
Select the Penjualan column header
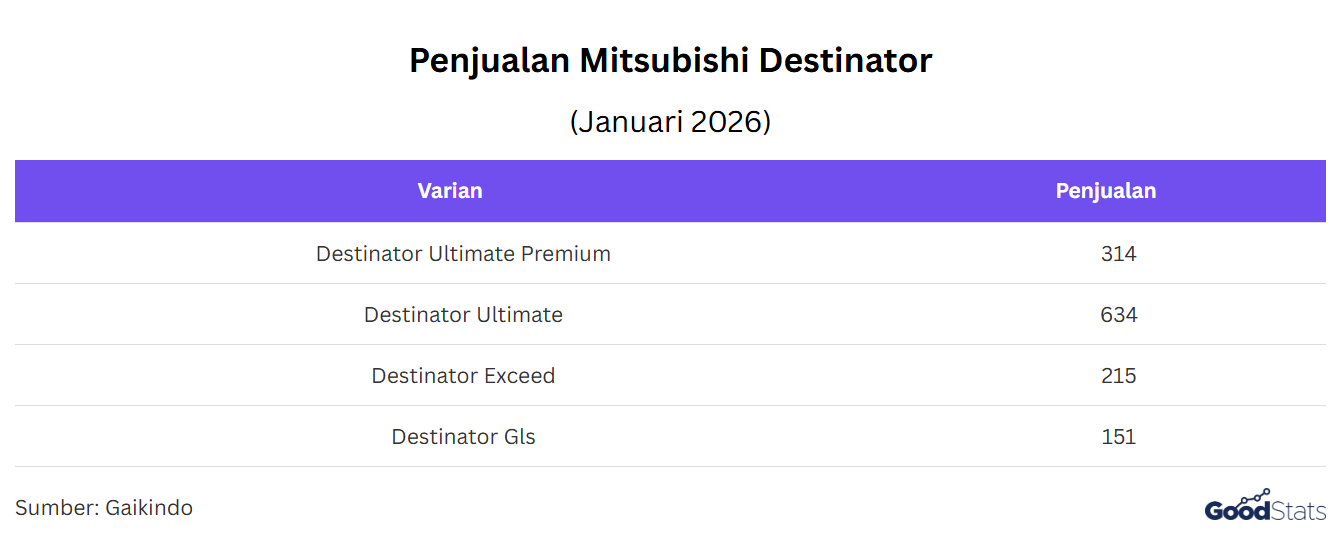click(1105, 191)
